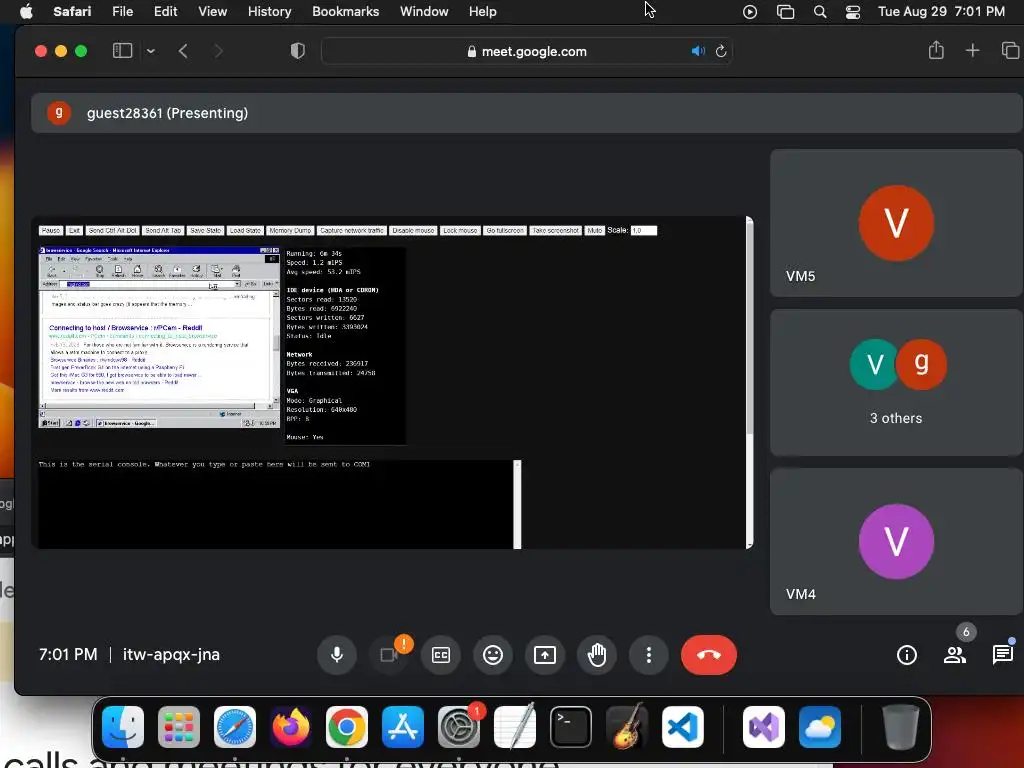Click the date and time in menu bar
The width and height of the screenshot is (1024, 768).
pyautogui.click(x=941, y=11)
